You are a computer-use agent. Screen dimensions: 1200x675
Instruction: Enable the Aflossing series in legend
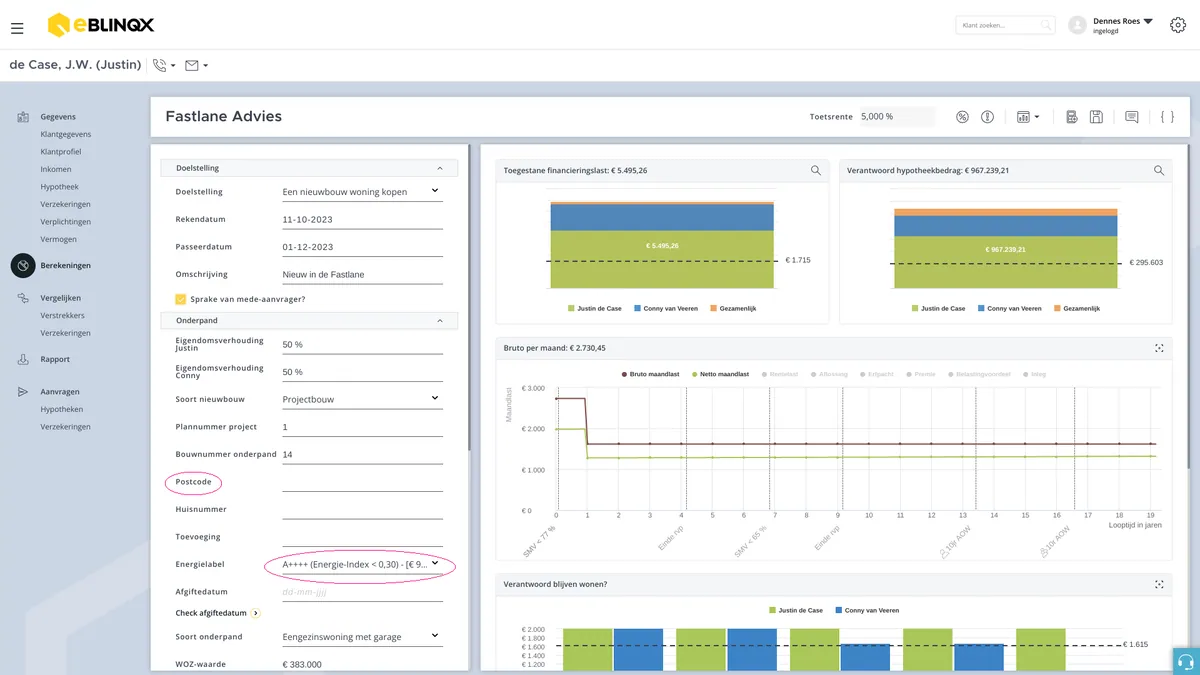tap(829, 374)
